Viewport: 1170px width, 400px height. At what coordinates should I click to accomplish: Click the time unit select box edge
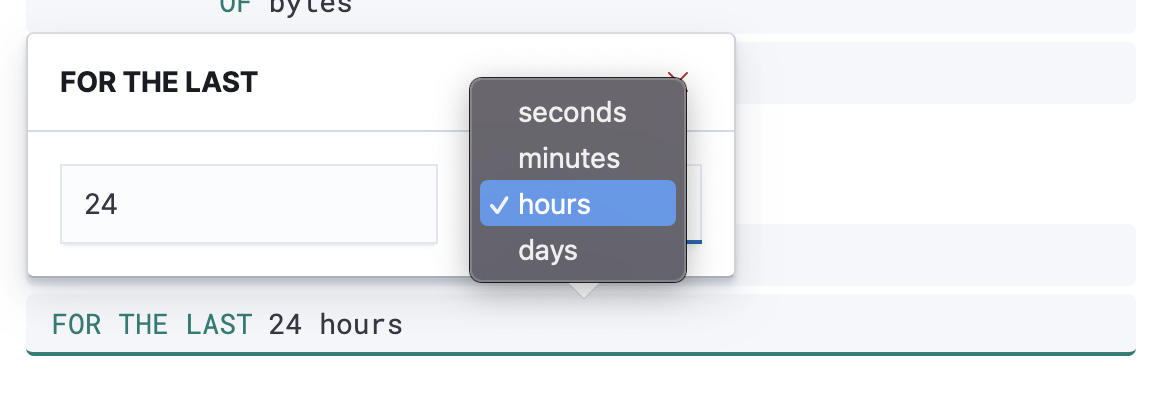click(x=694, y=204)
